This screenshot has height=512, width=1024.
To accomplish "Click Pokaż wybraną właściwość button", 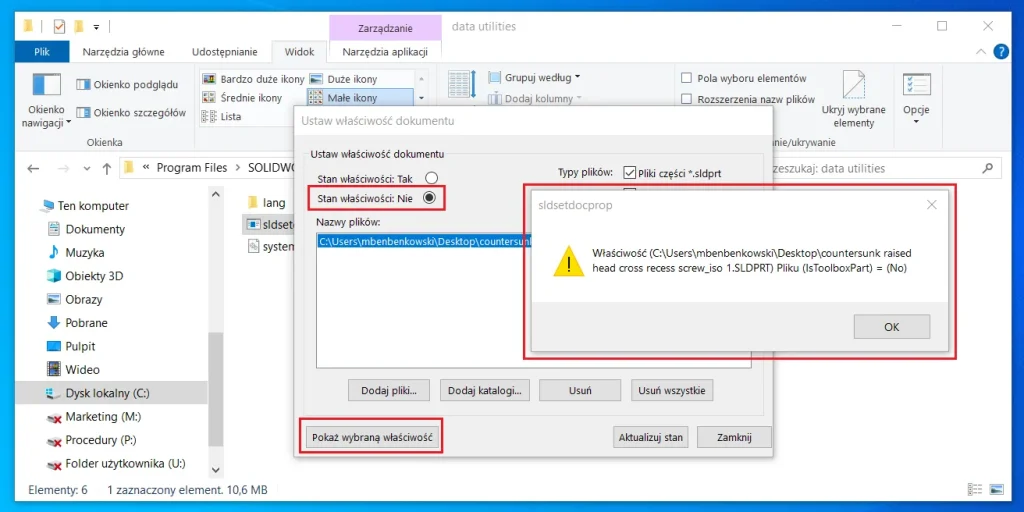I will click(372, 438).
